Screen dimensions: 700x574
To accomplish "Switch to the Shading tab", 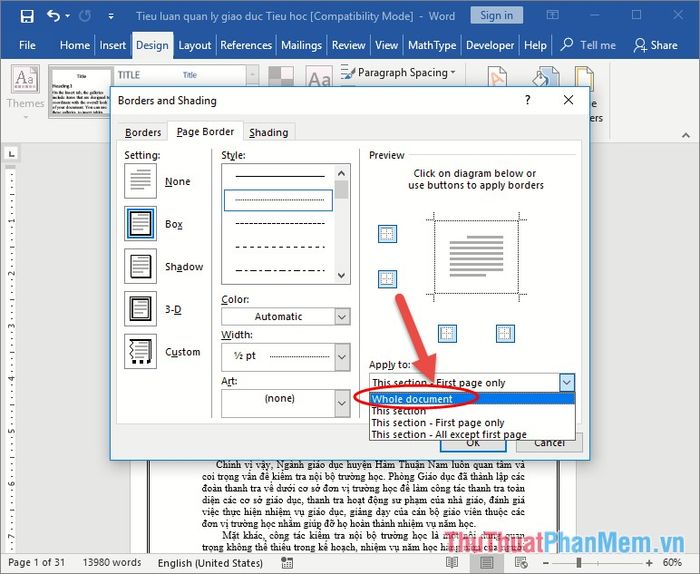I will (269, 133).
